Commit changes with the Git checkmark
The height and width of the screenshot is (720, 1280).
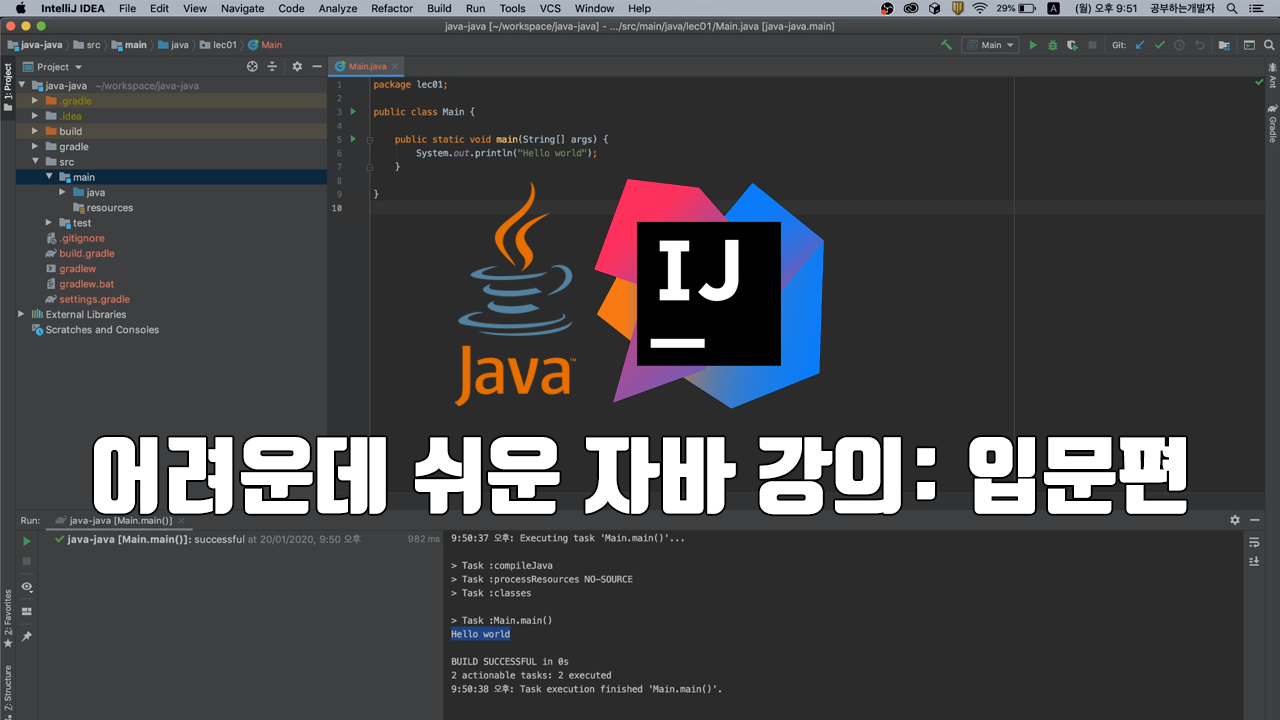point(1160,45)
